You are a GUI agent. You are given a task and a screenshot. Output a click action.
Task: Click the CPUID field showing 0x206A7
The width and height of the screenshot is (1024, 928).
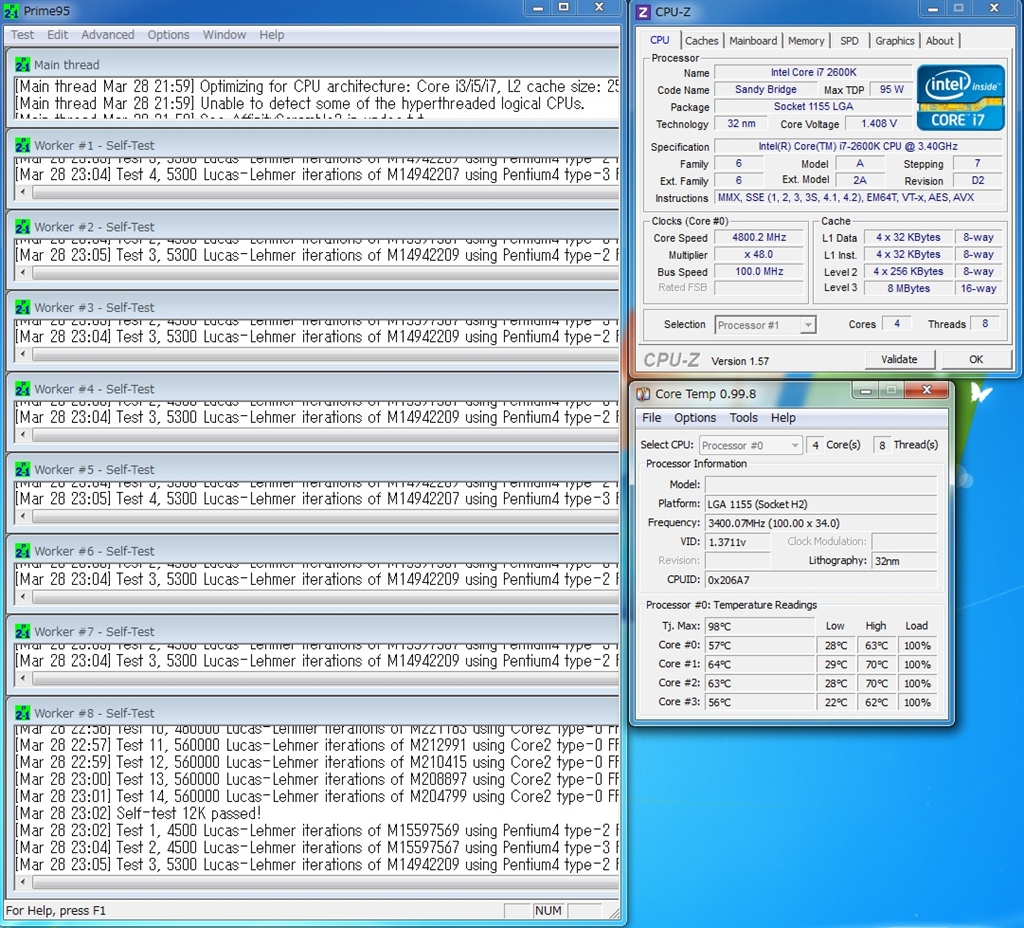tap(821, 580)
